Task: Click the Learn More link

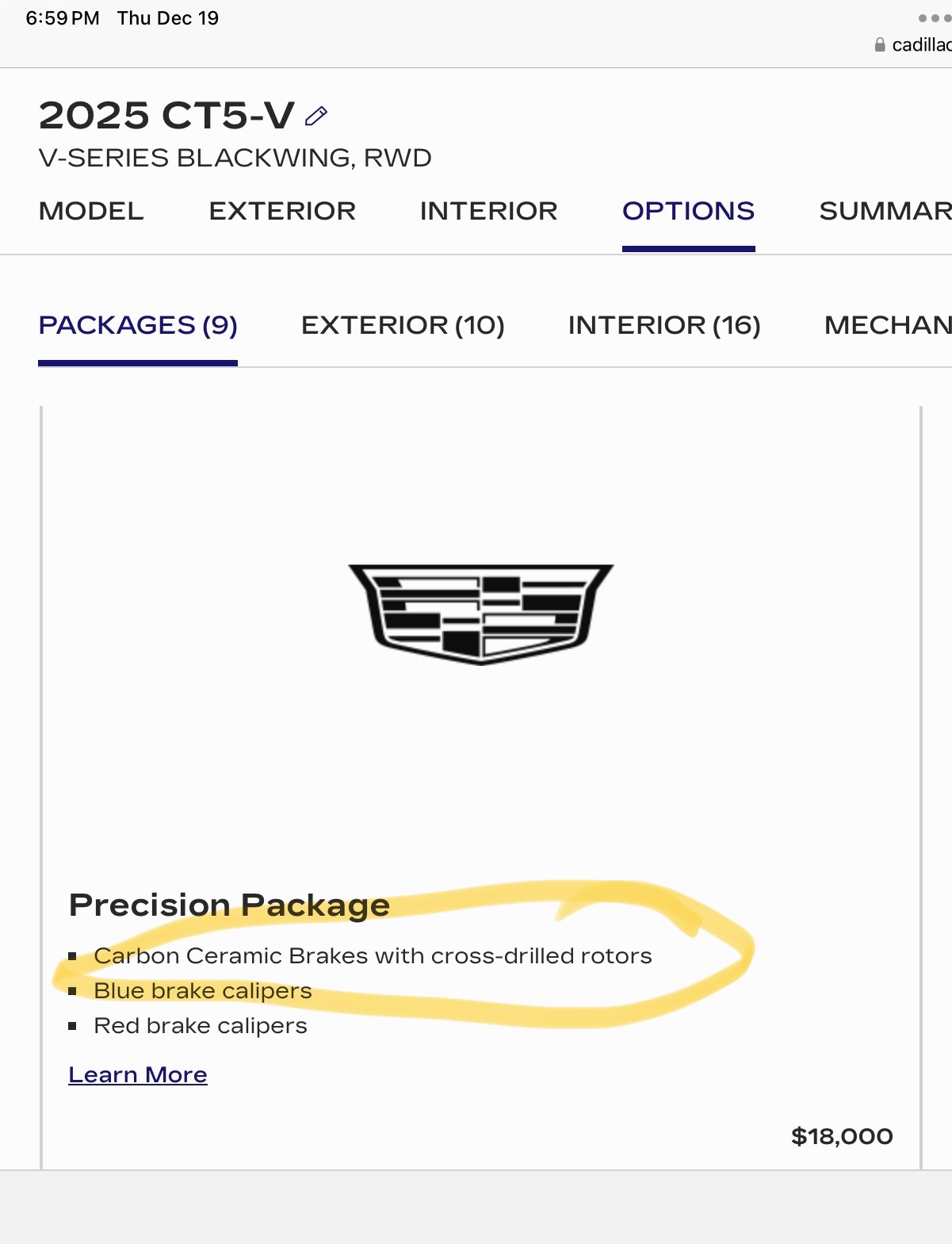Action: pos(138,1074)
